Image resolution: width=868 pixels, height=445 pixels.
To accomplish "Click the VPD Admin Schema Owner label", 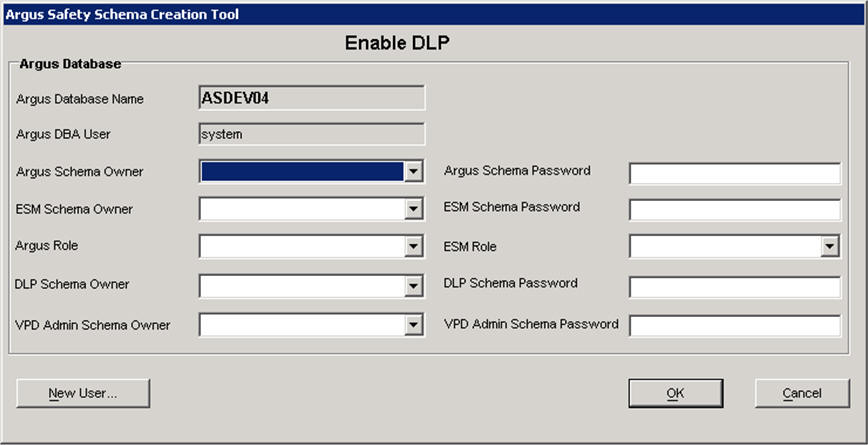I will (92, 325).
